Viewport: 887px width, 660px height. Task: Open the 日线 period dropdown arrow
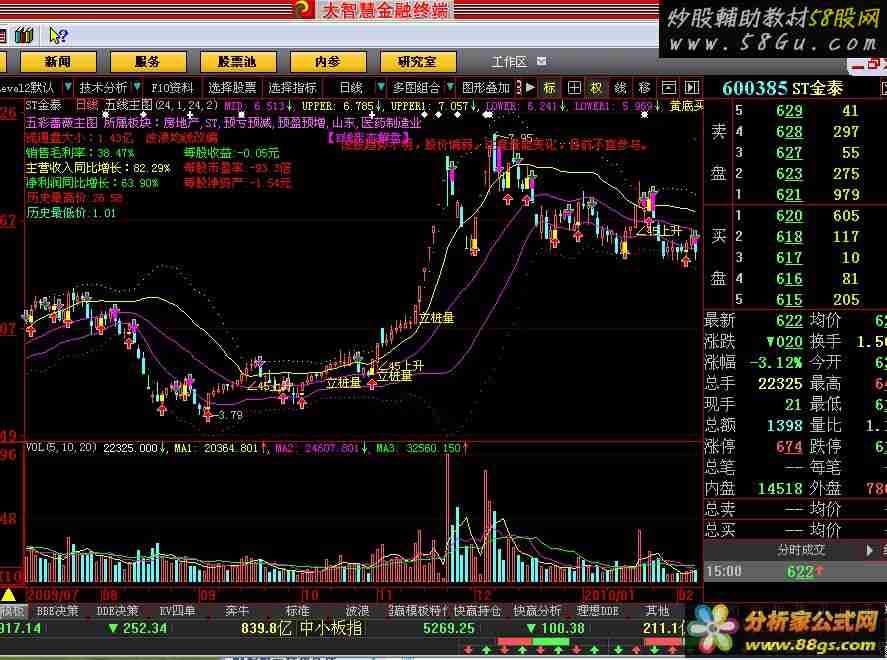[381, 87]
